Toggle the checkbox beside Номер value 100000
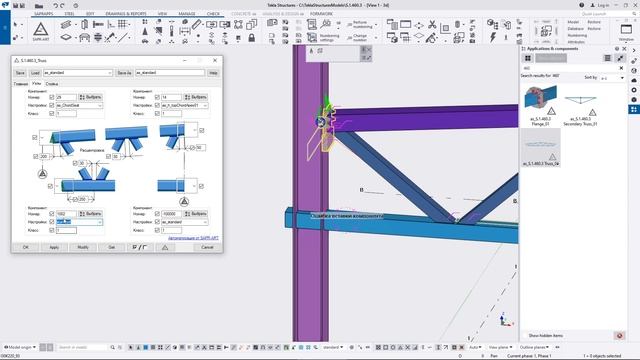The image size is (640, 360). [157, 213]
